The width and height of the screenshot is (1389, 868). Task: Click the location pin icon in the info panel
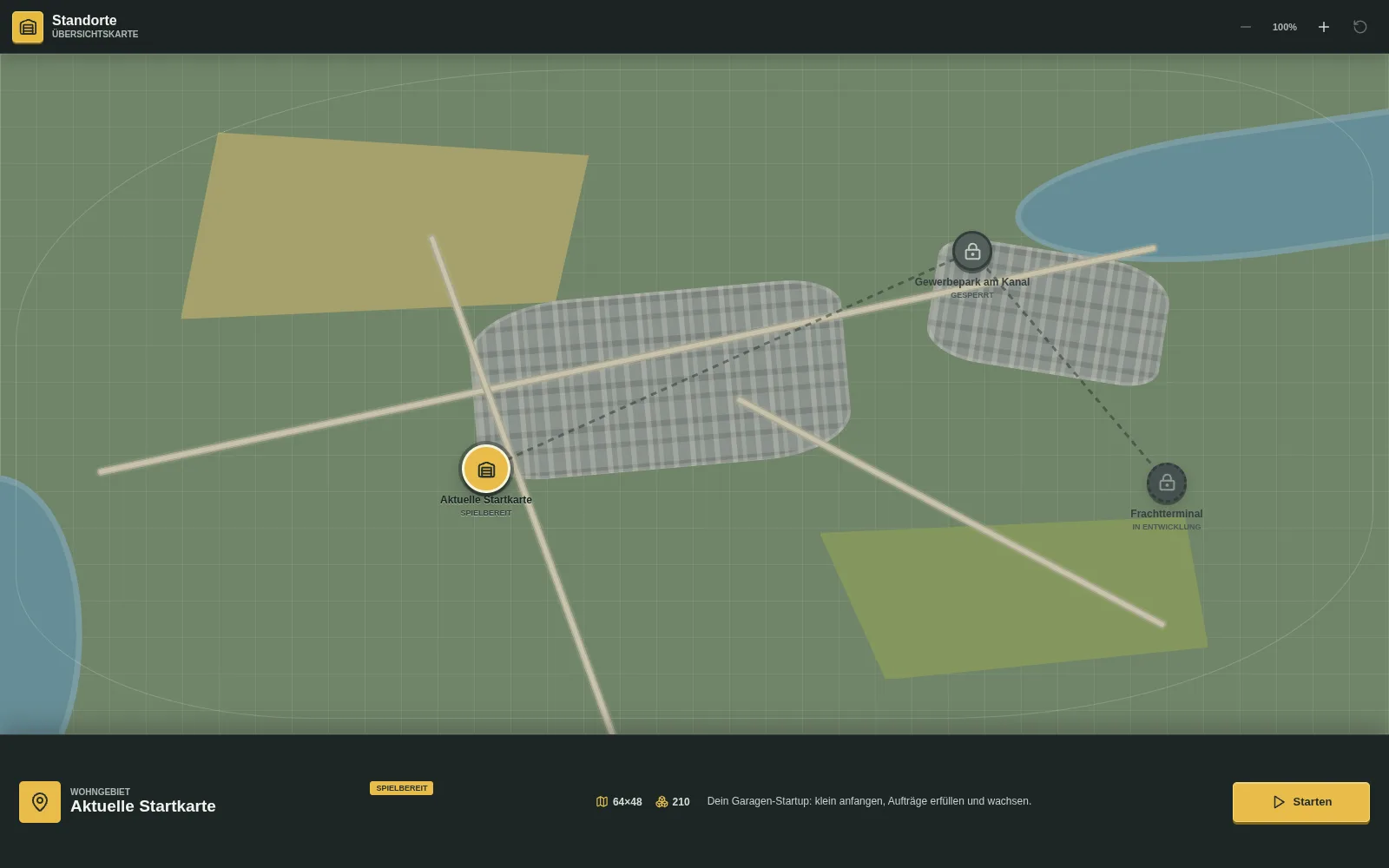[x=40, y=802]
